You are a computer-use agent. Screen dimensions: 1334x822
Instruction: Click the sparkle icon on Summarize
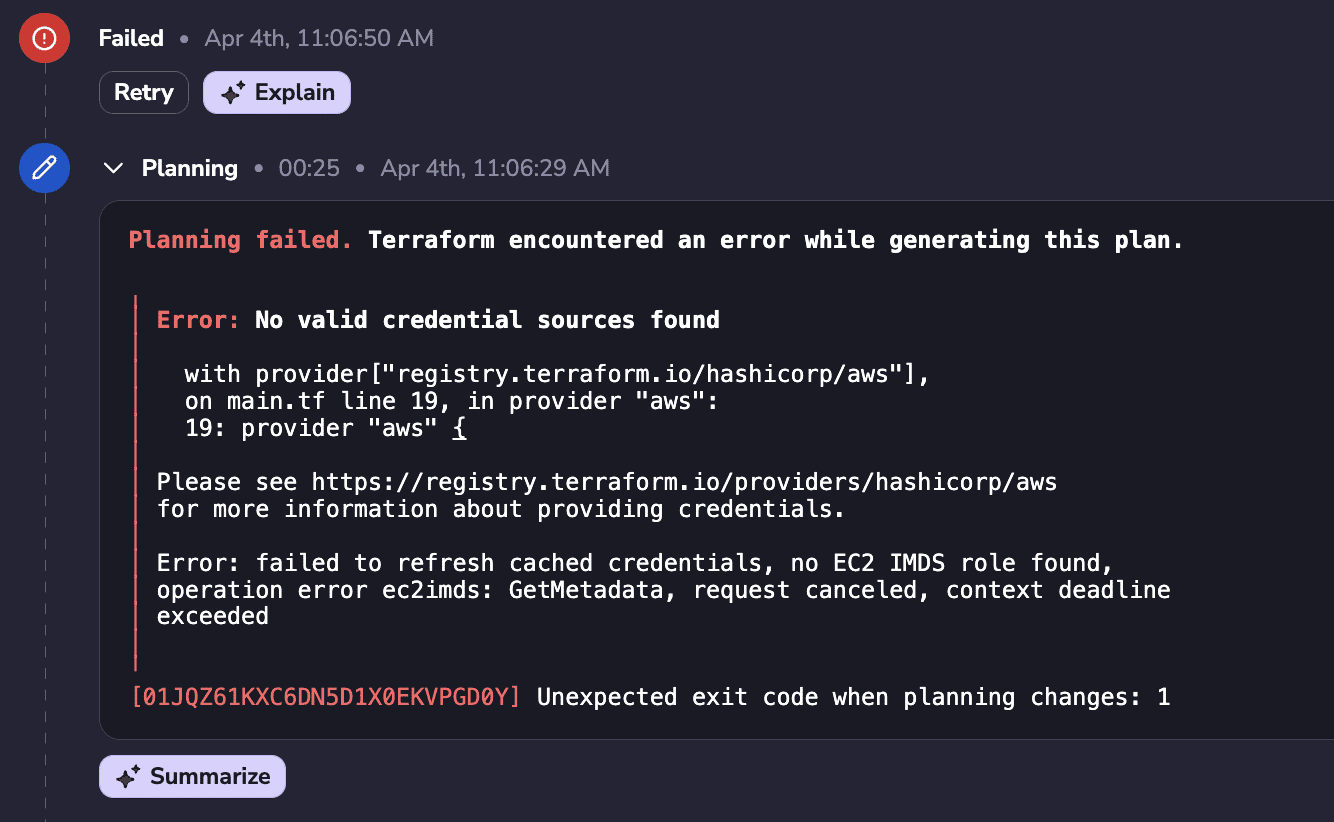pos(128,777)
